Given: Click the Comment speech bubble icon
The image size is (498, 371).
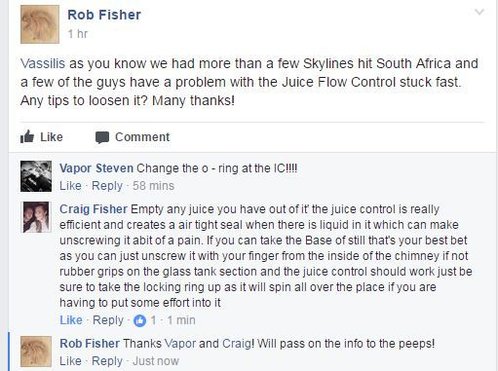Looking at the screenshot, I should click(x=102, y=137).
